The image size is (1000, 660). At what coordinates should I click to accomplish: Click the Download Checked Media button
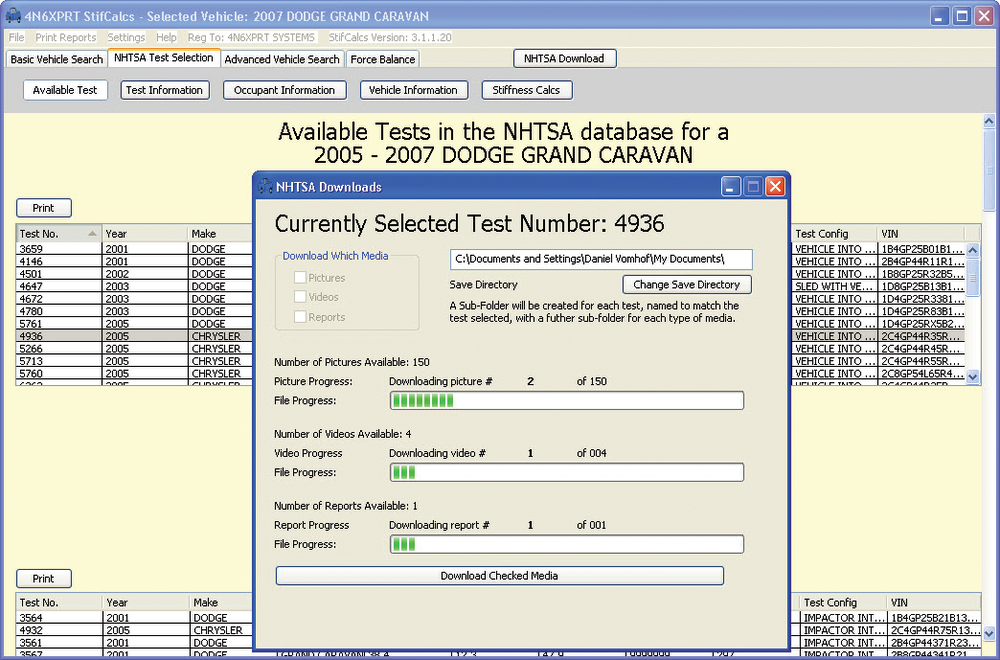coord(499,575)
